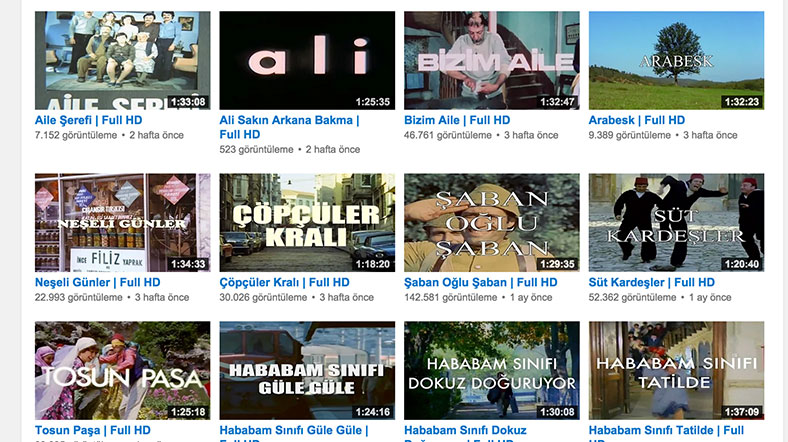Open 'Çöpçüler Kralı | Full HD' title link
This screenshot has height=442, width=788.
(x=284, y=282)
